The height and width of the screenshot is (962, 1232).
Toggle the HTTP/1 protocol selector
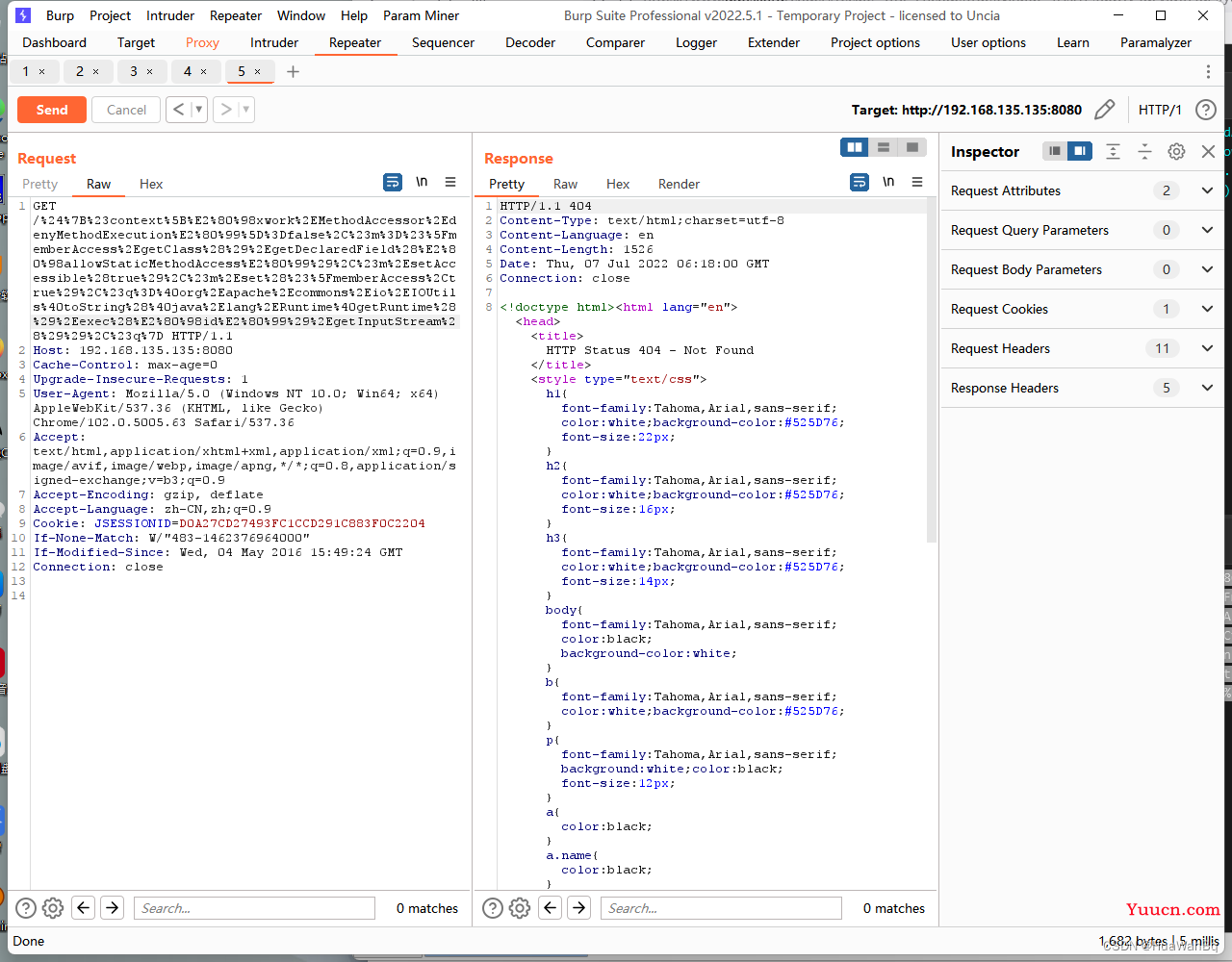1160,110
